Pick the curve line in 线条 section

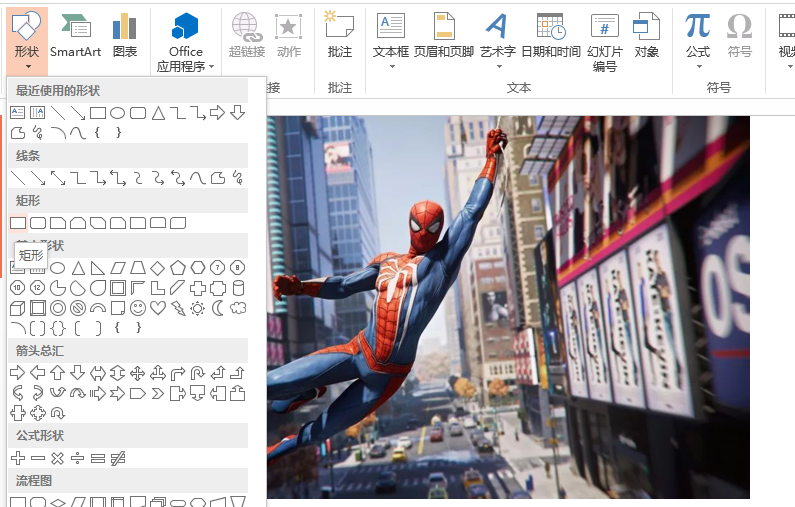198,178
